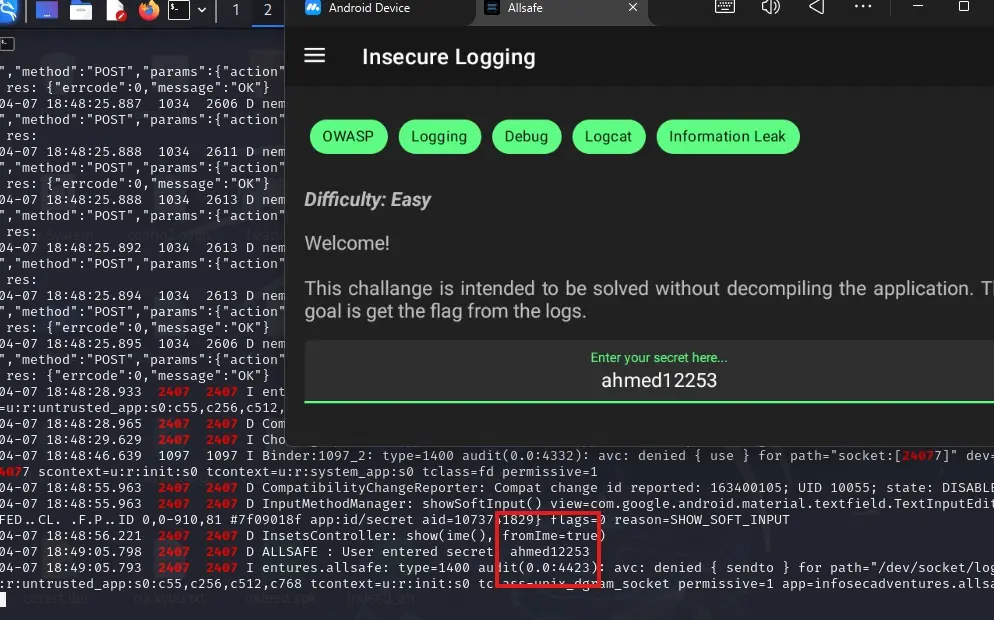
Task: Click 'ALLSAFE : User entered secret' log line
Action: tap(295, 552)
